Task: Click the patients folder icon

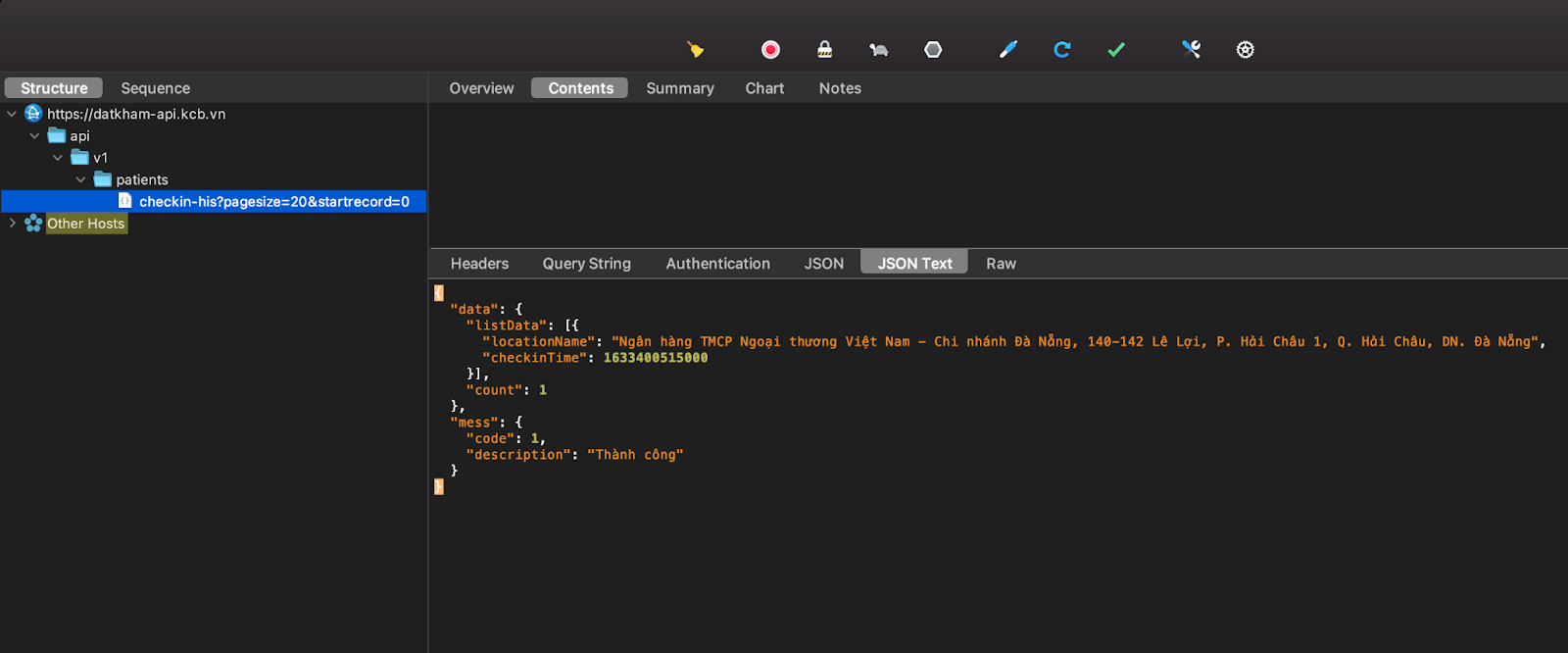Action: coord(103,179)
